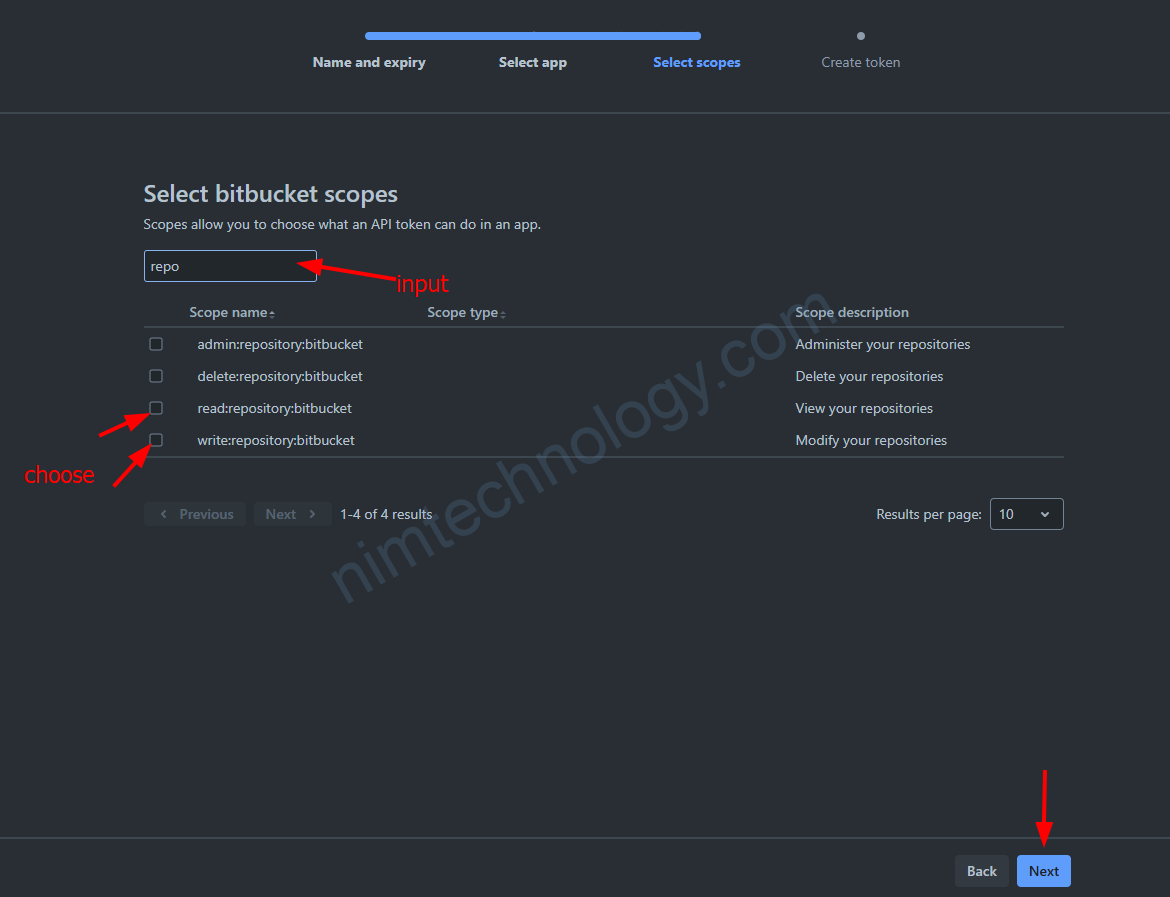Go to the Name and expiry step
Image resolution: width=1170 pixels, height=897 pixels.
(x=369, y=62)
